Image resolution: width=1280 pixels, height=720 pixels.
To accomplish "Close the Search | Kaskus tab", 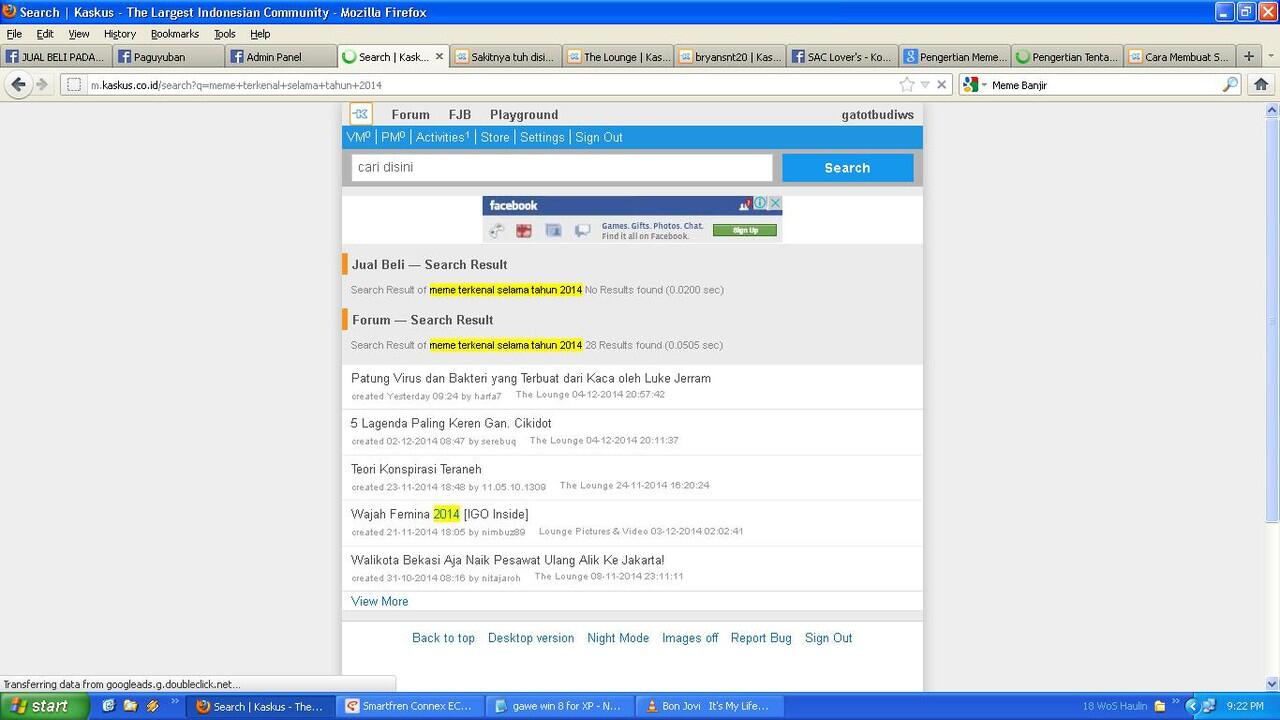I will (439, 57).
